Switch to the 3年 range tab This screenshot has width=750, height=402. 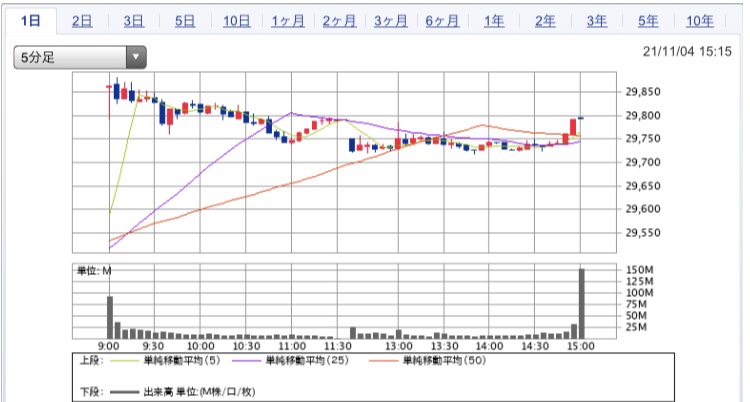pyautogui.click(x=597, y=21)
